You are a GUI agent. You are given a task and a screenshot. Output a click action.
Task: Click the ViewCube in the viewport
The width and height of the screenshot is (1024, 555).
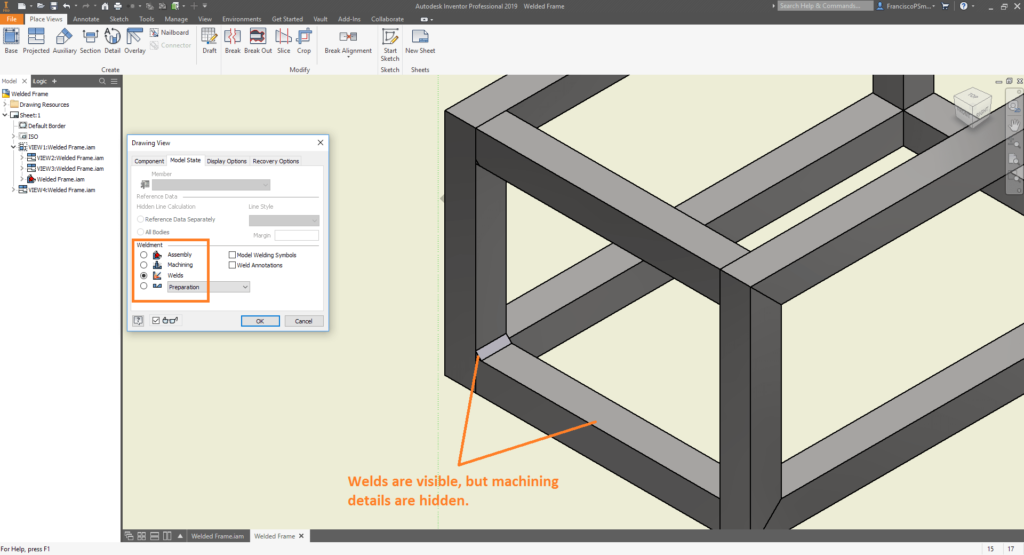(x=972, y=106)
